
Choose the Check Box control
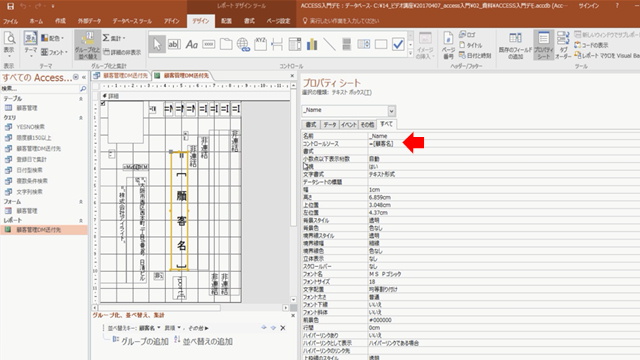(398, 44)
